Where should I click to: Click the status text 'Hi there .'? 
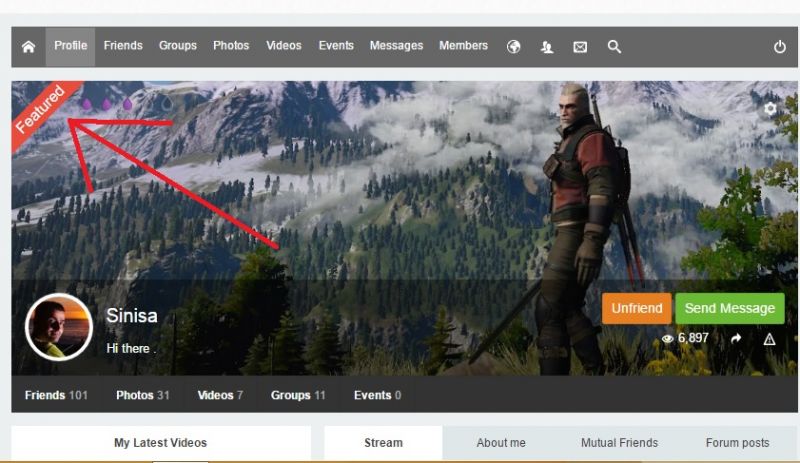tap(131, 349)
